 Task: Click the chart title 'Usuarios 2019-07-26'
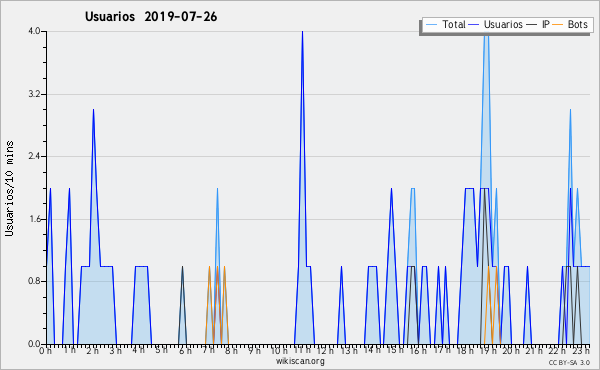(151, 17)
